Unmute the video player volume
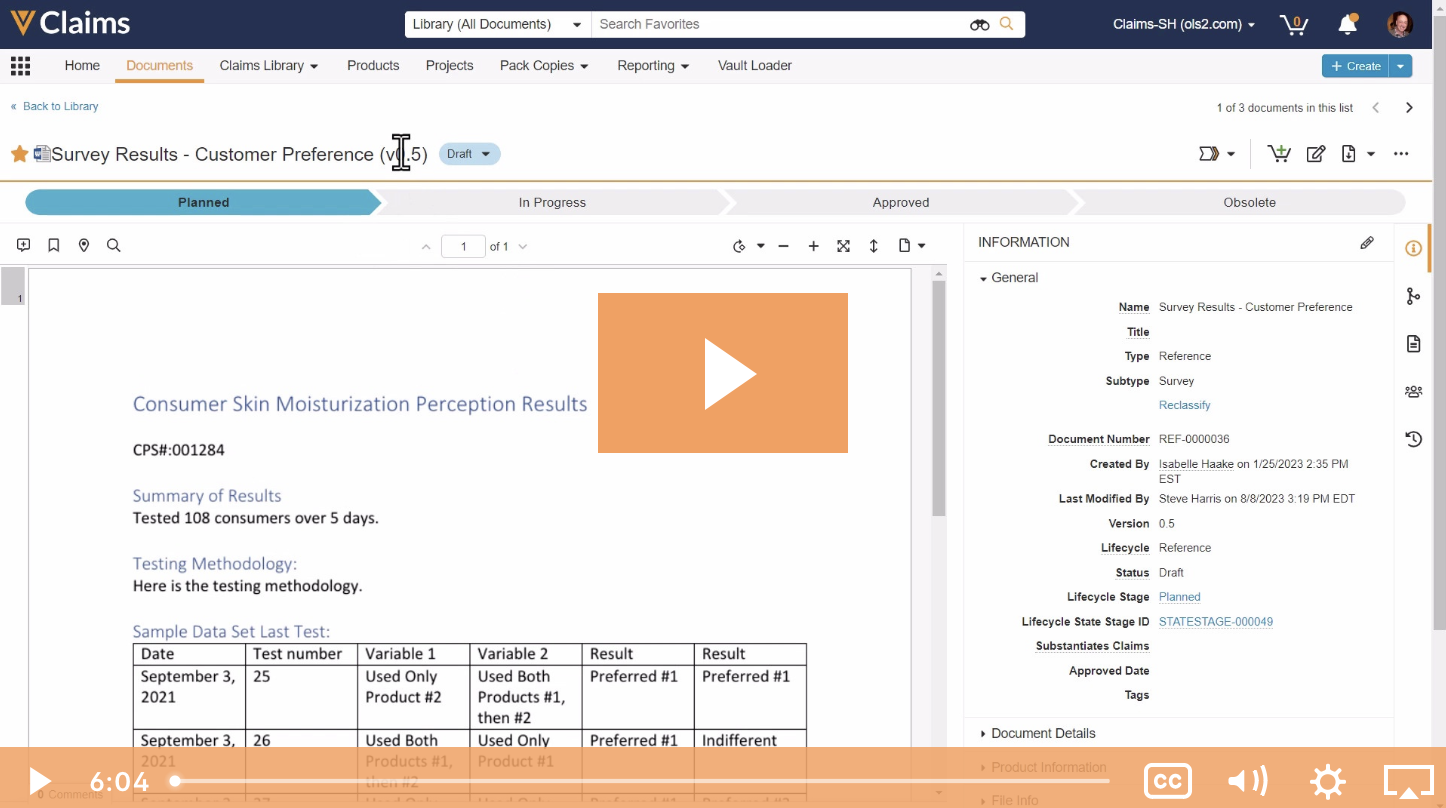Image resolution: width=1446 pixels, height=808 pixels. click(x=1247, y=781)
